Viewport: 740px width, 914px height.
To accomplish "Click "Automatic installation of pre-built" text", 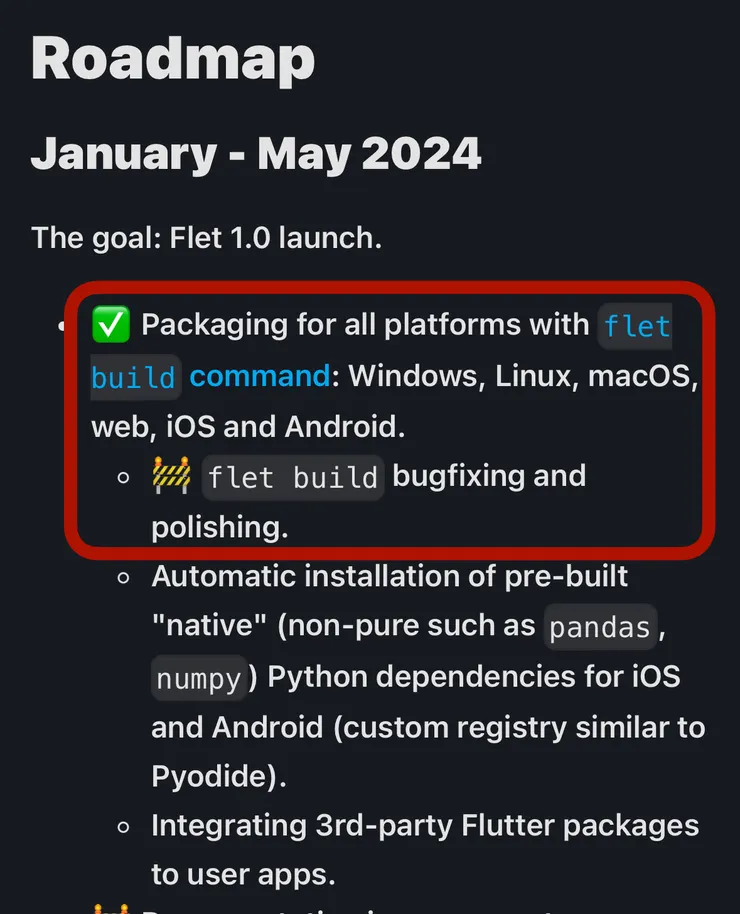I will click(x=389, y=576).
